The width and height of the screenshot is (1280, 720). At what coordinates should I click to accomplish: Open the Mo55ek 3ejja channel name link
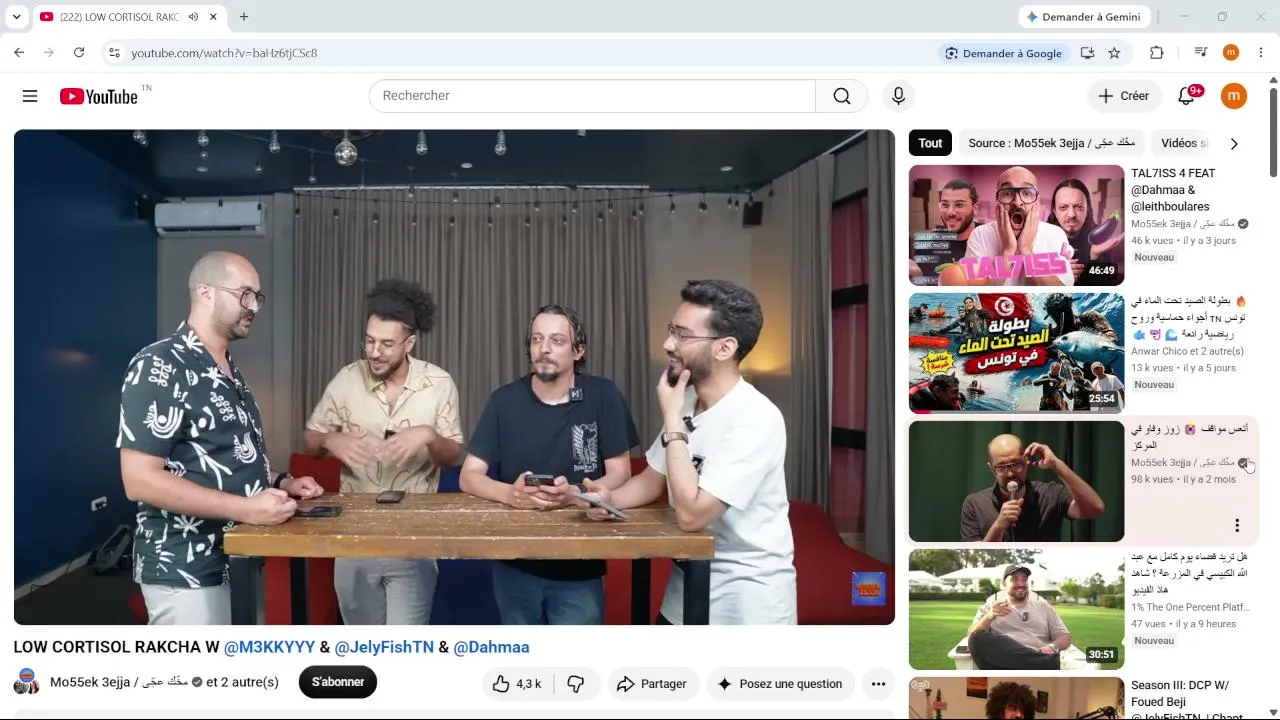[x=119, y=682]
